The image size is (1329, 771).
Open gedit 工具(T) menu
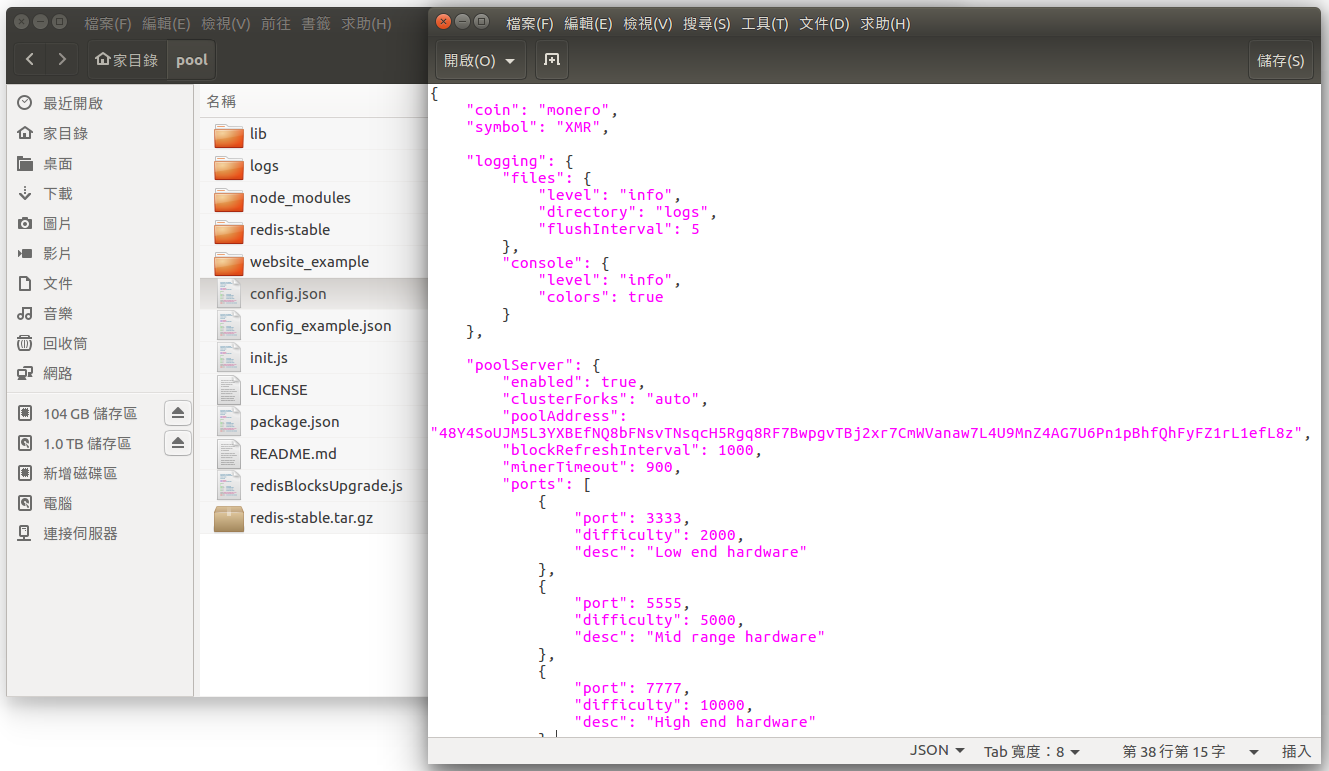pos(765,23)
